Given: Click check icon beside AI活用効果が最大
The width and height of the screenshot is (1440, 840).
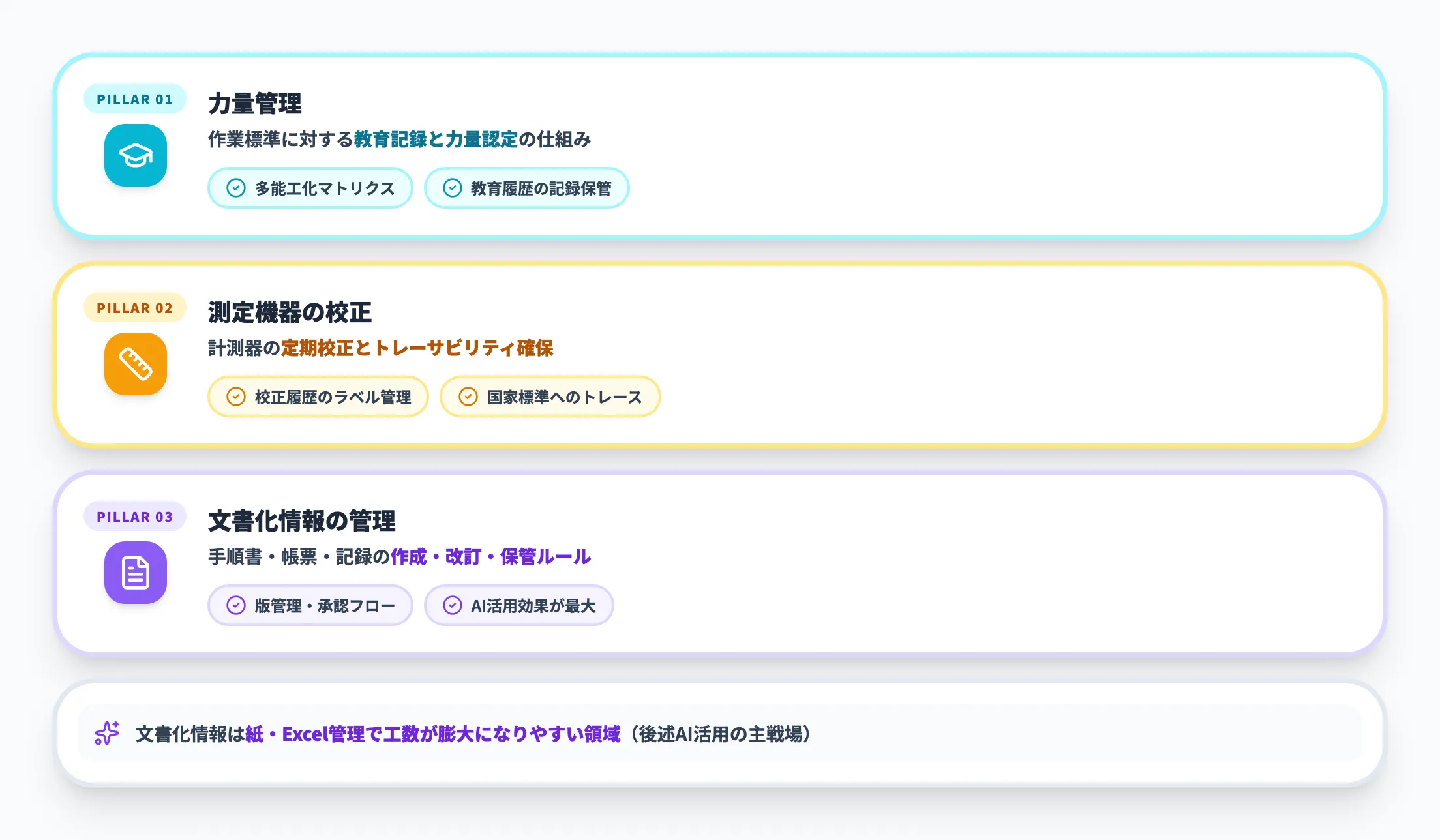Looking at the screenshot, I should click(452, 606).
